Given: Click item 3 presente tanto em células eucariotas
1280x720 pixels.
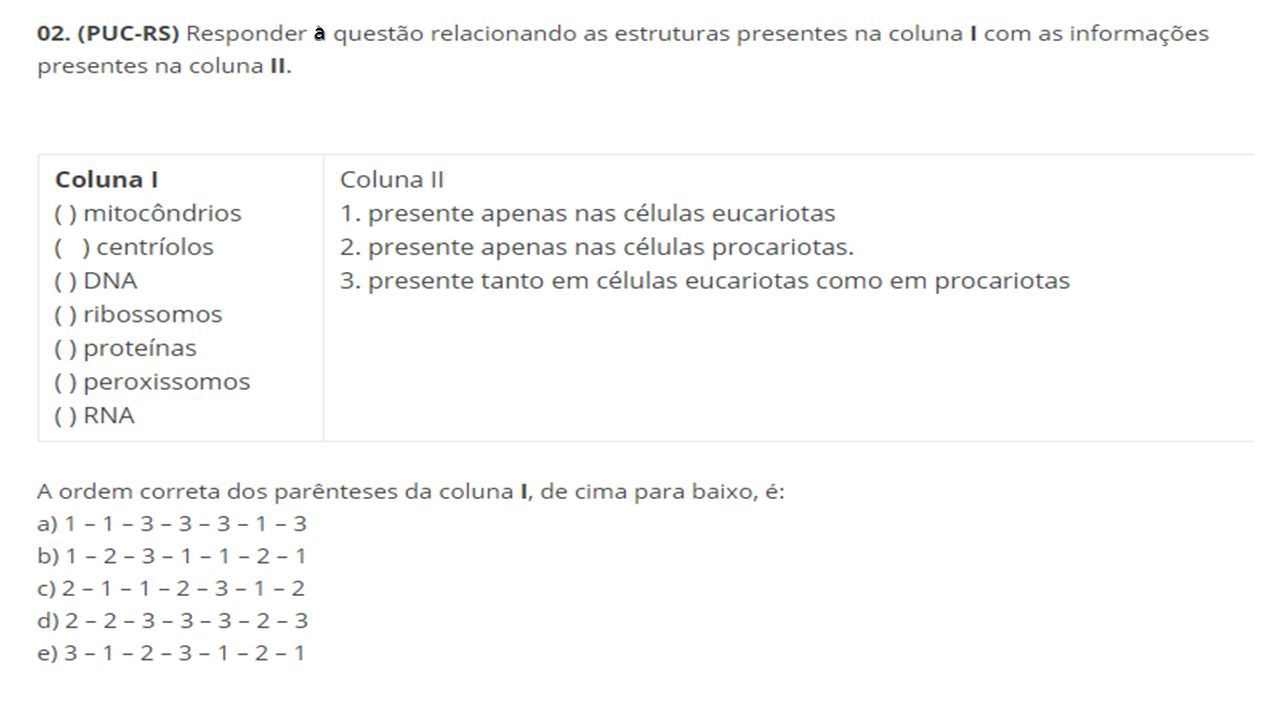Looking at the screenshot, I should click(x=705, y=281).
